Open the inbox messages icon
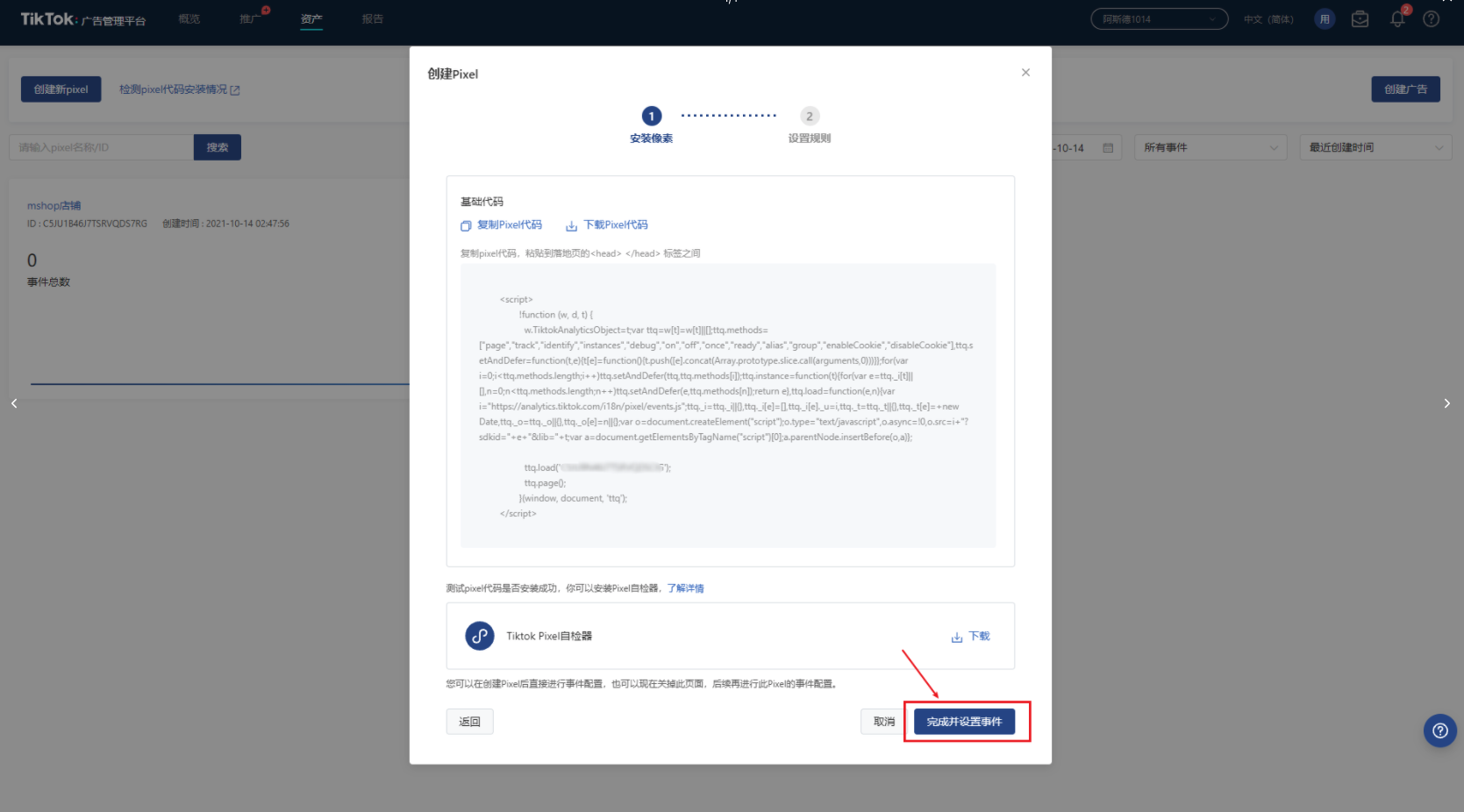The image size is (1464, 812). (1360, 19)
